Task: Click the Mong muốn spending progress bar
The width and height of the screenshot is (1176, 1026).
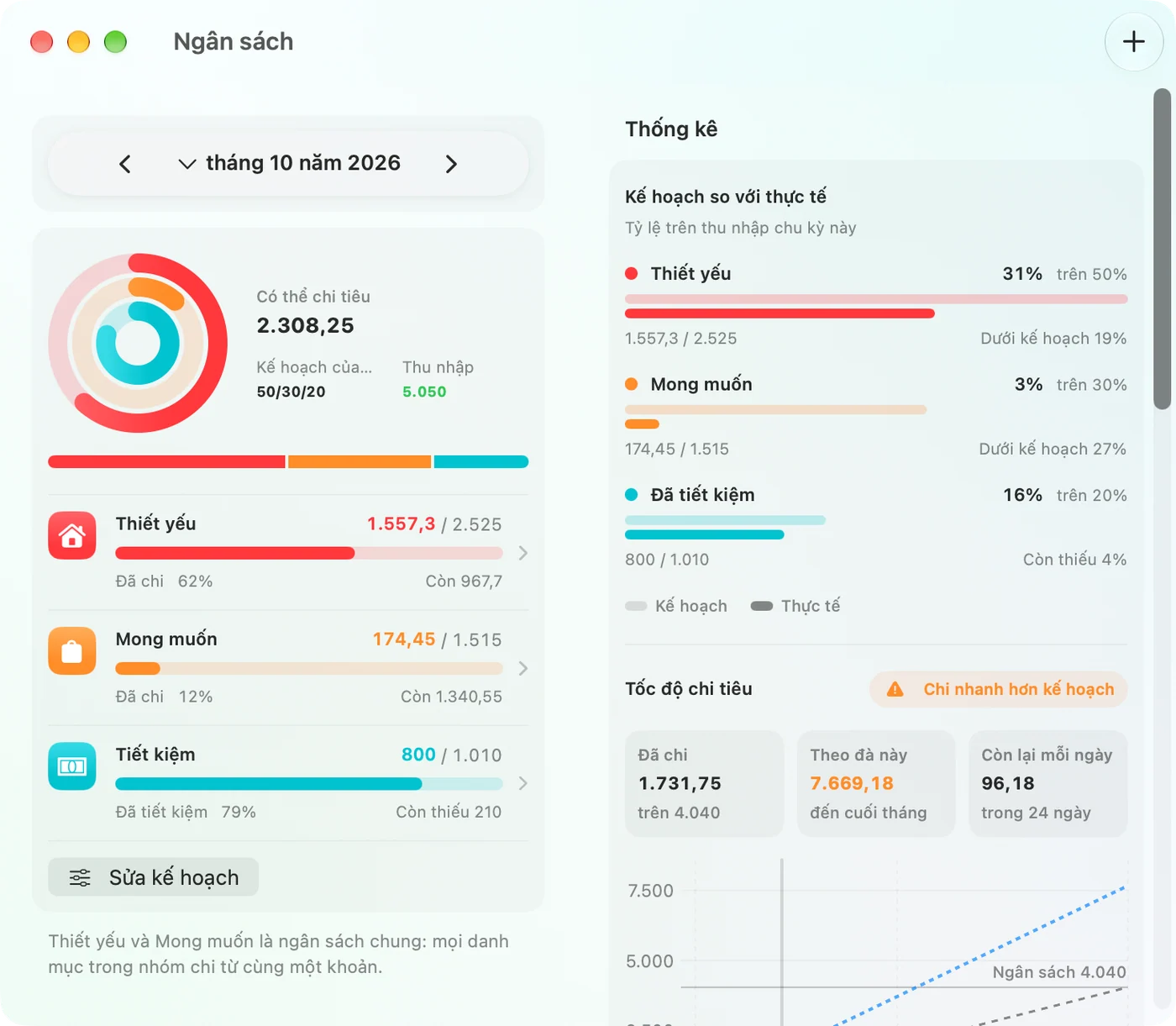Action: (x=309, y=669)
